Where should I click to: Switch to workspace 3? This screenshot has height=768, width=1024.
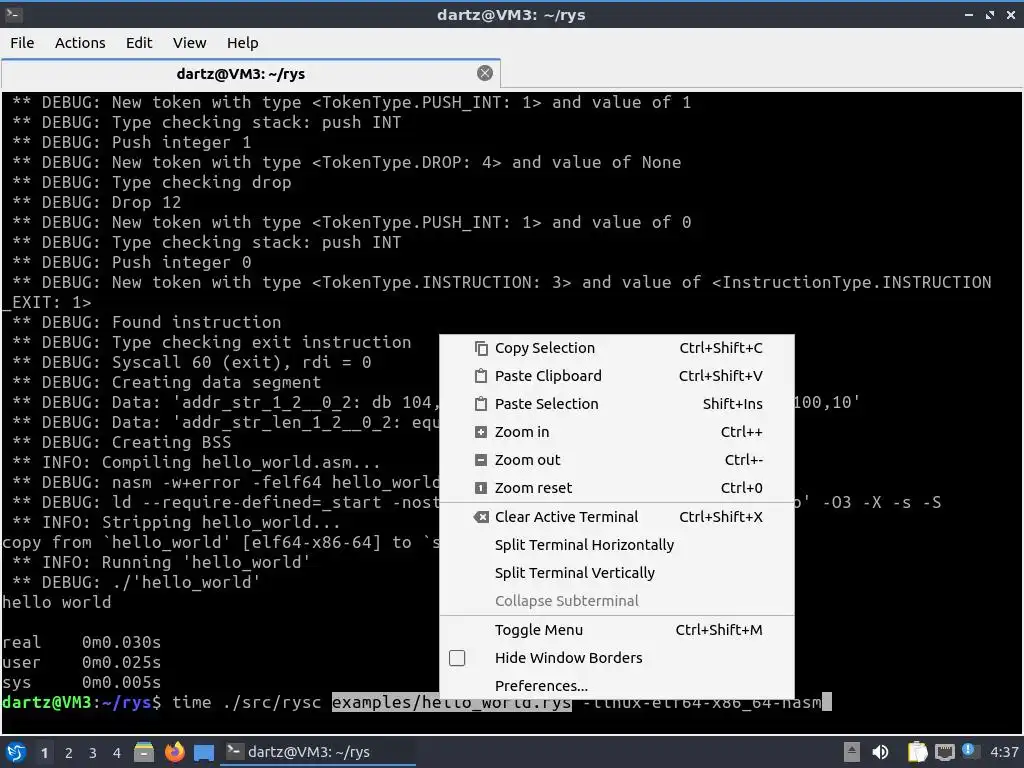[x=93, y=753]
